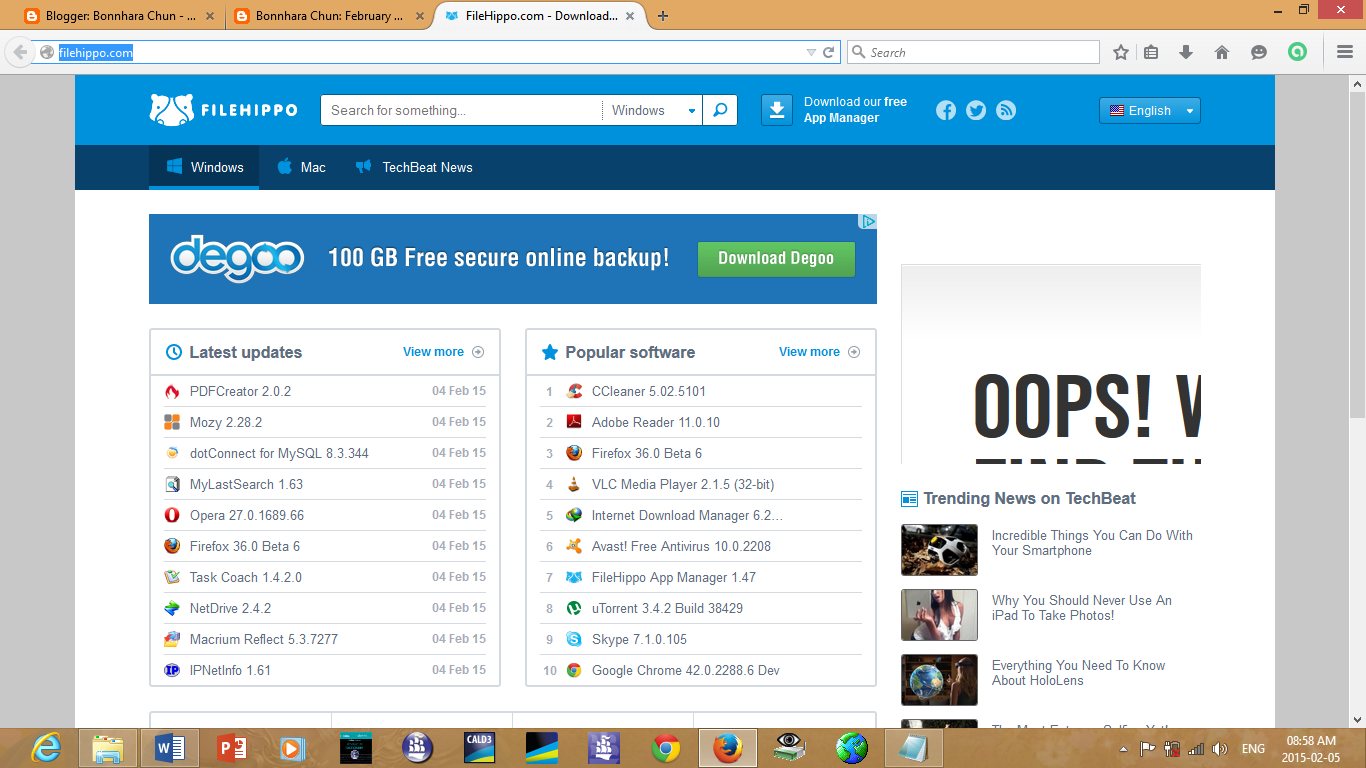Open Google Chrome from the taskbar
This screenshot has width=1366, height=768.
[665, 747]
